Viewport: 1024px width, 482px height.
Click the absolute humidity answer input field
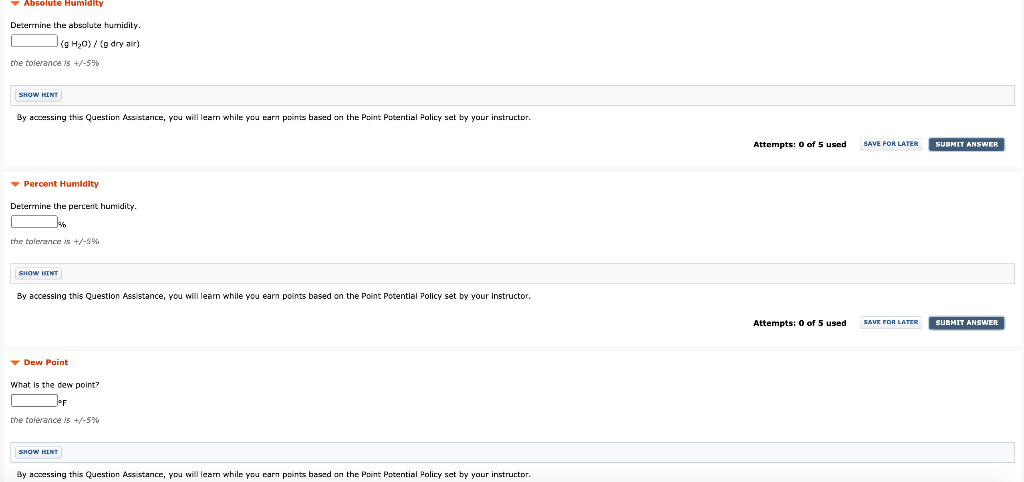35,41
